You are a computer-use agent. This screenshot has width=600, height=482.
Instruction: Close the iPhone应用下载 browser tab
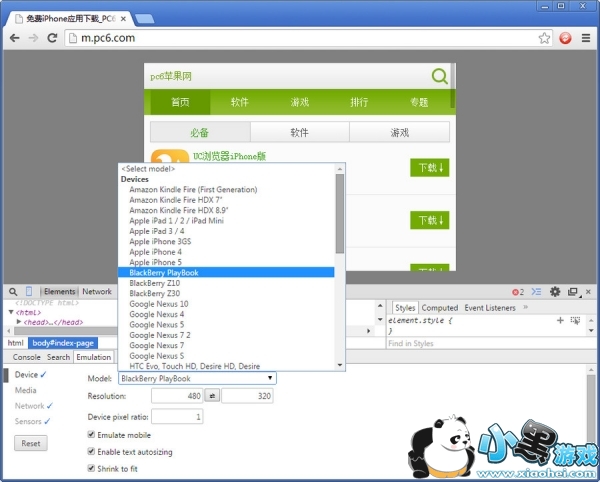(123, 19)
